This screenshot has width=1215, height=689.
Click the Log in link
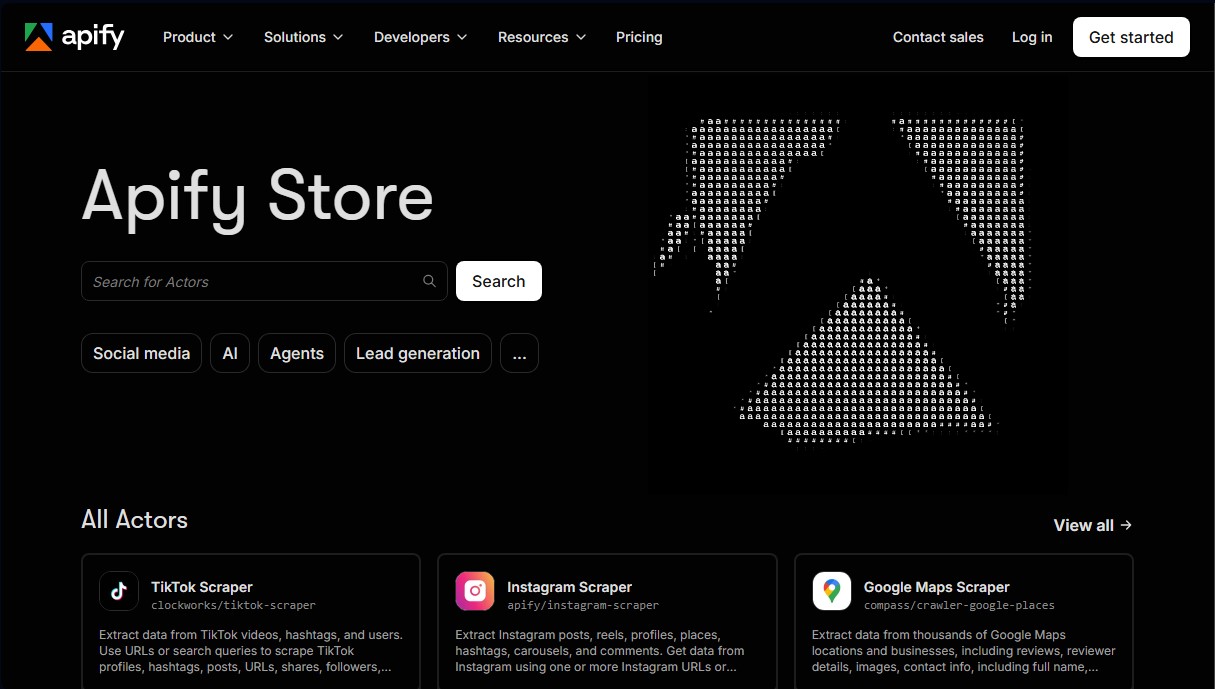click(x=1032, y=37)
